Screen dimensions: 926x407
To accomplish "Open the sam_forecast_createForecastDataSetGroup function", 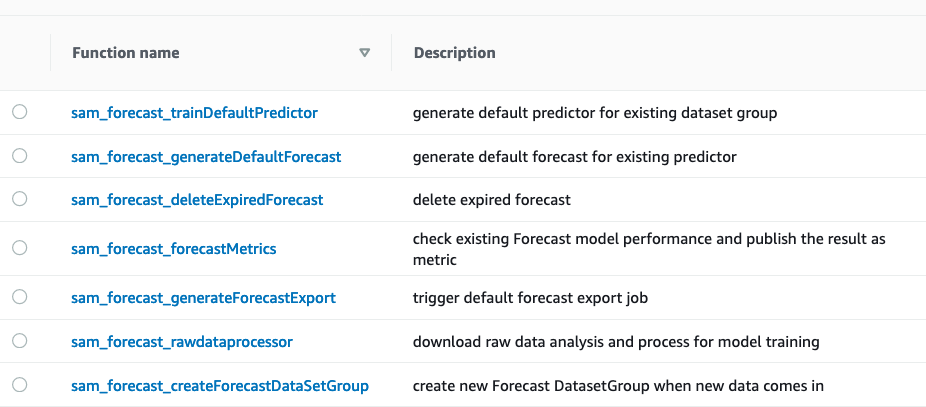I will click(220, 386).
